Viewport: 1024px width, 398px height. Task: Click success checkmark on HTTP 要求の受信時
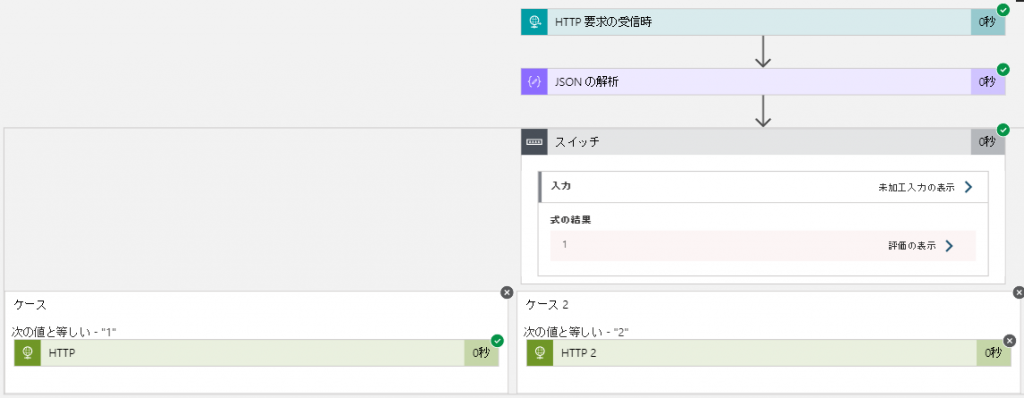pyautogui.click(x=1003, y=9)
